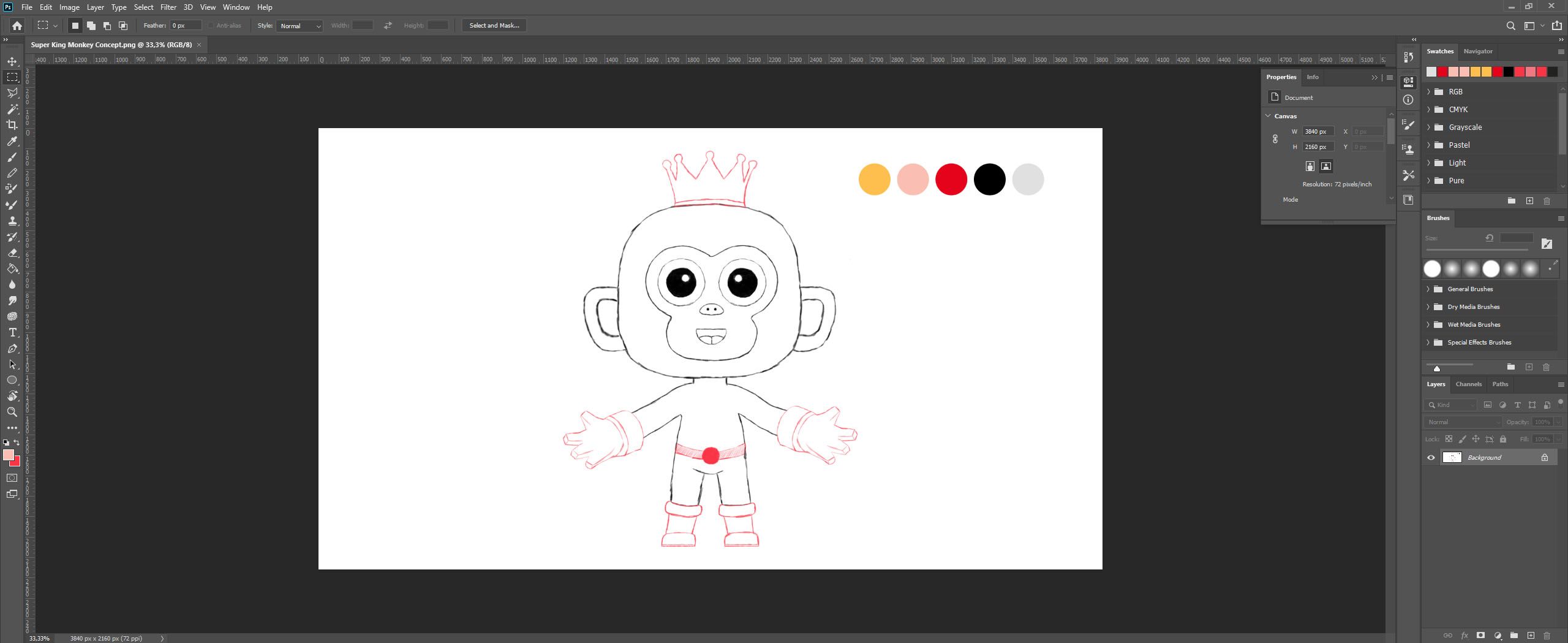1568x643 pixels.
Task: Open the layer Kind filter dropdown
Action: click(1451, 405)
